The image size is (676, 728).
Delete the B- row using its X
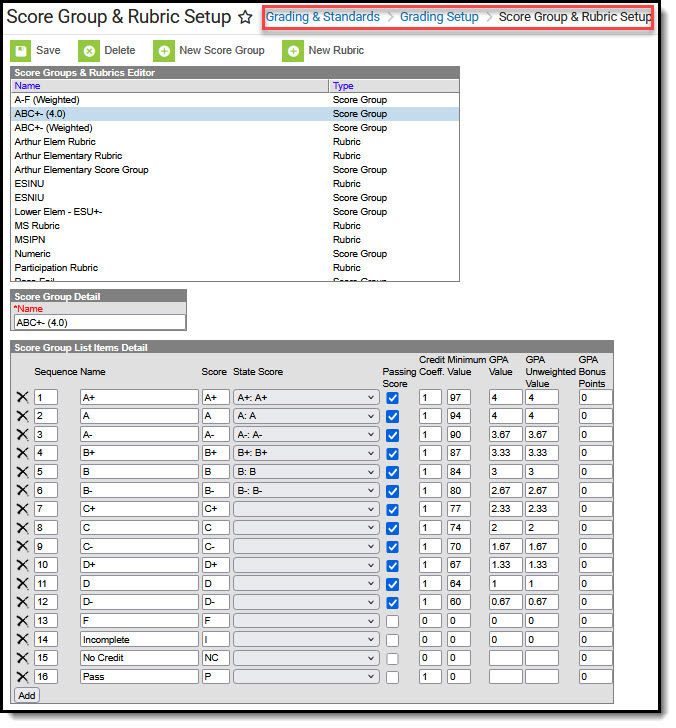22,490
